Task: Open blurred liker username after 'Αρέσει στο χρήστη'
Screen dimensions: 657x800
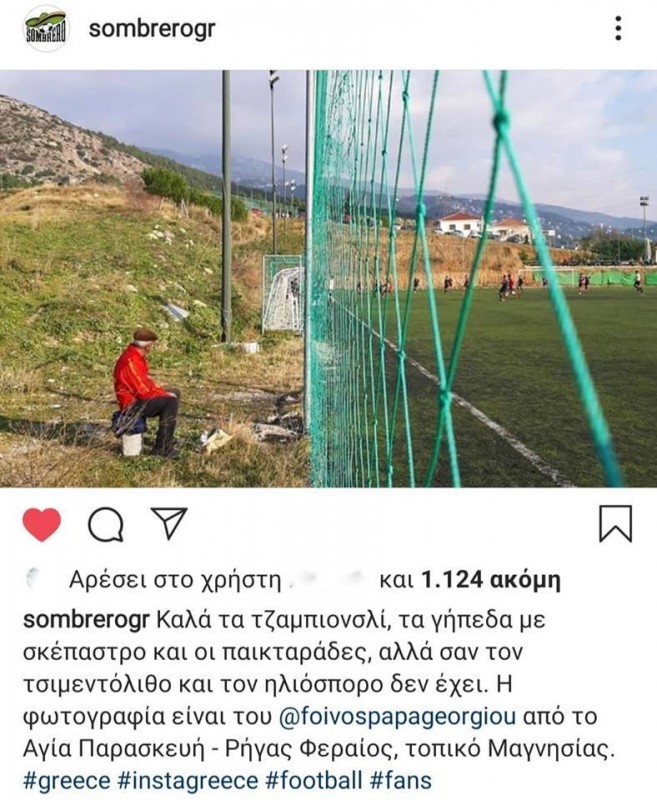Action: click(327, 579)
